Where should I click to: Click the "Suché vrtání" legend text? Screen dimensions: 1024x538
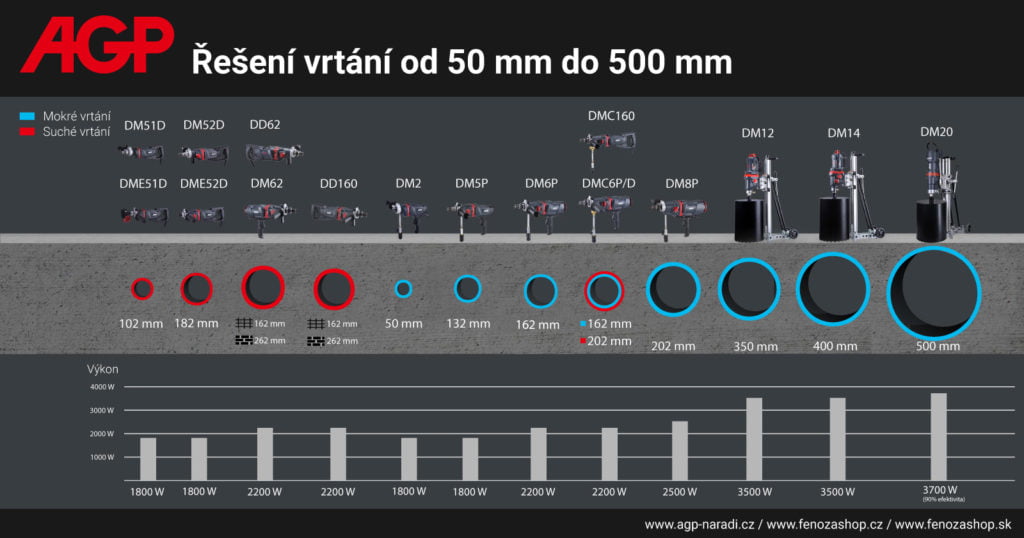coord(76,132)
